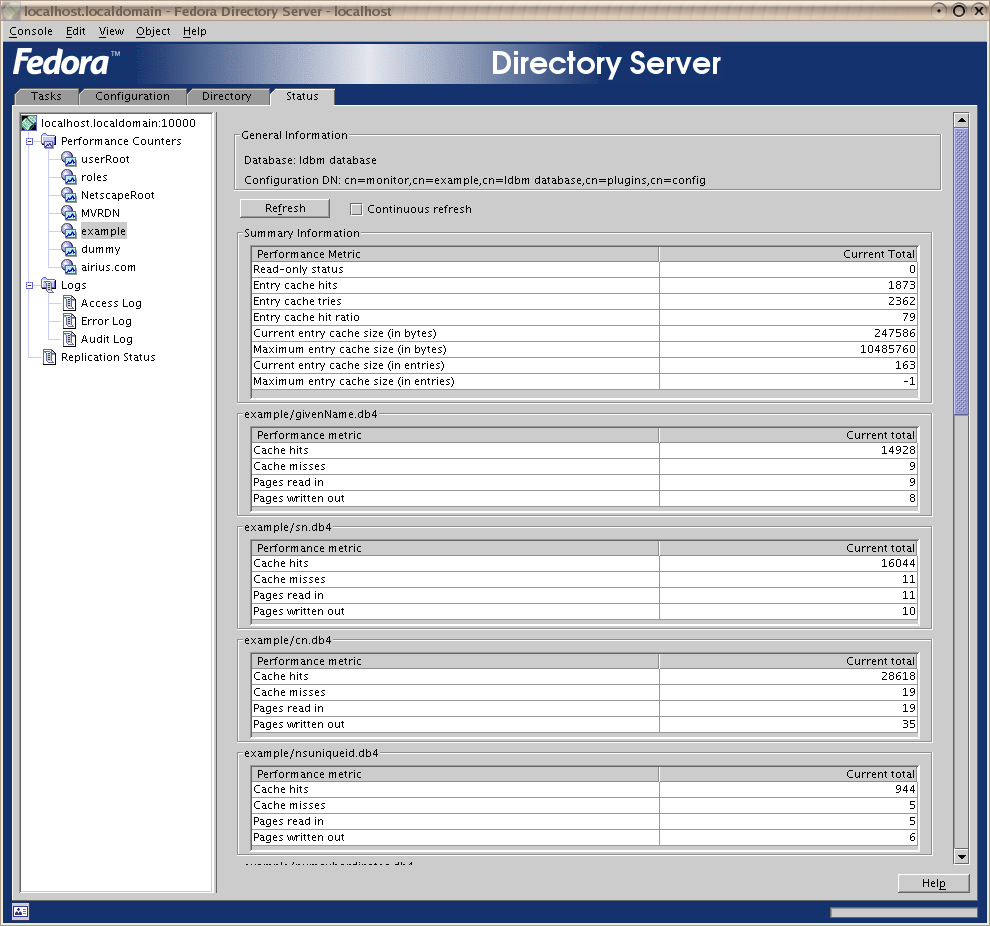Select localhost.localdomain:10000 root node
This screenshot has width=990, height=926.
[118, 122]
